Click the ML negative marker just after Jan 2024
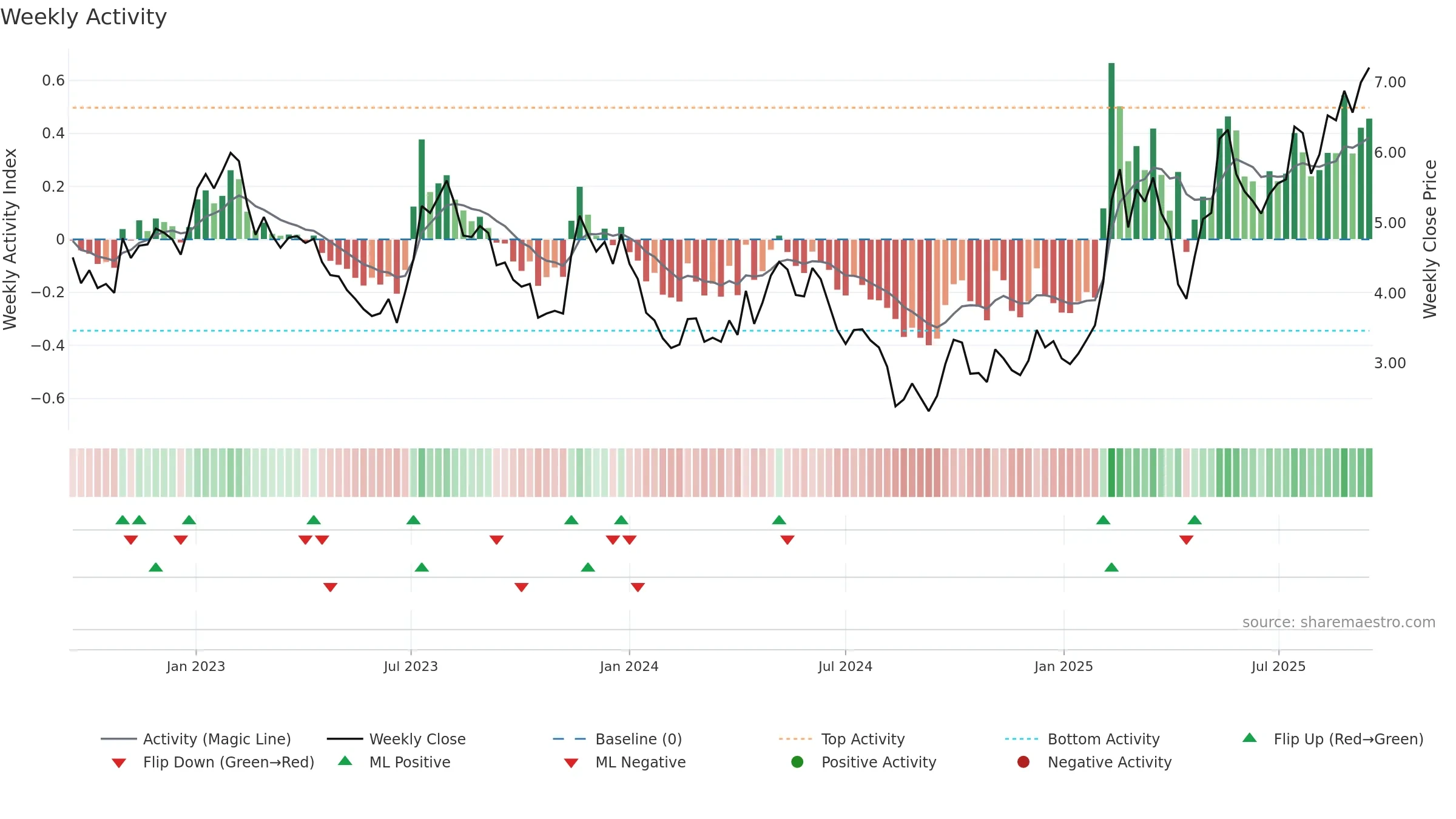The height and width of the screenshot is (819, 1456). tap(638, 587)
